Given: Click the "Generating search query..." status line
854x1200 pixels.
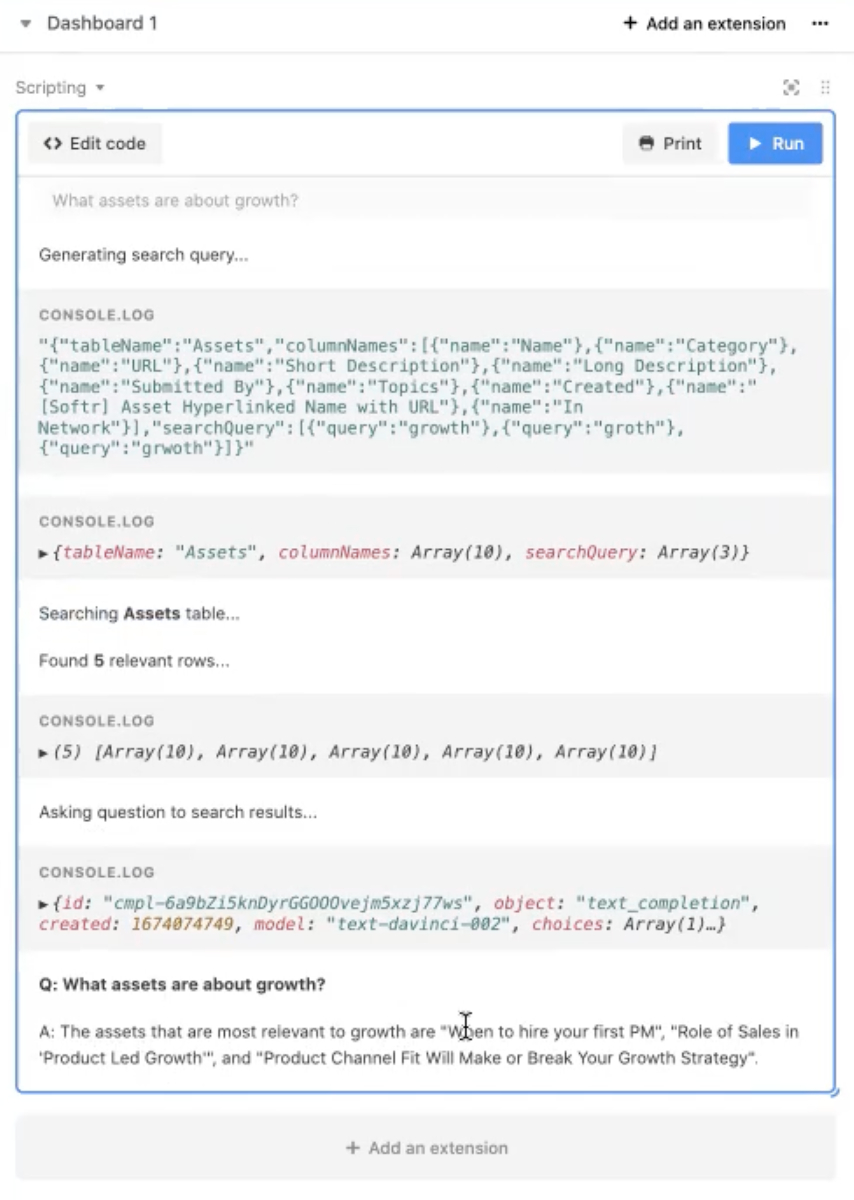Looking at the screenshot, I should (x=143, y=255).
